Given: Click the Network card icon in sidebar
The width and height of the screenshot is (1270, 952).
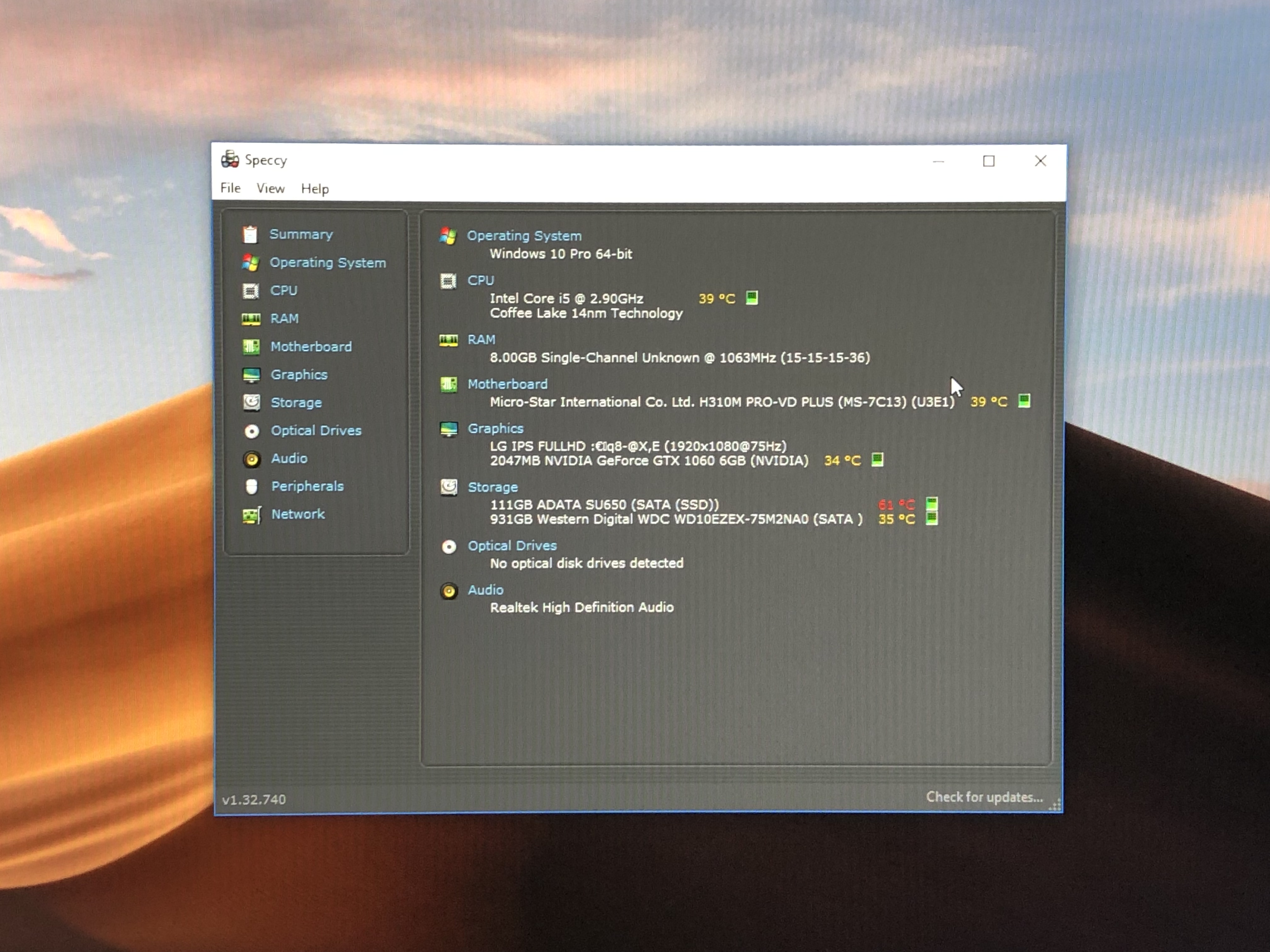Looking at the screenshot, I should click(x=251, y=515).
